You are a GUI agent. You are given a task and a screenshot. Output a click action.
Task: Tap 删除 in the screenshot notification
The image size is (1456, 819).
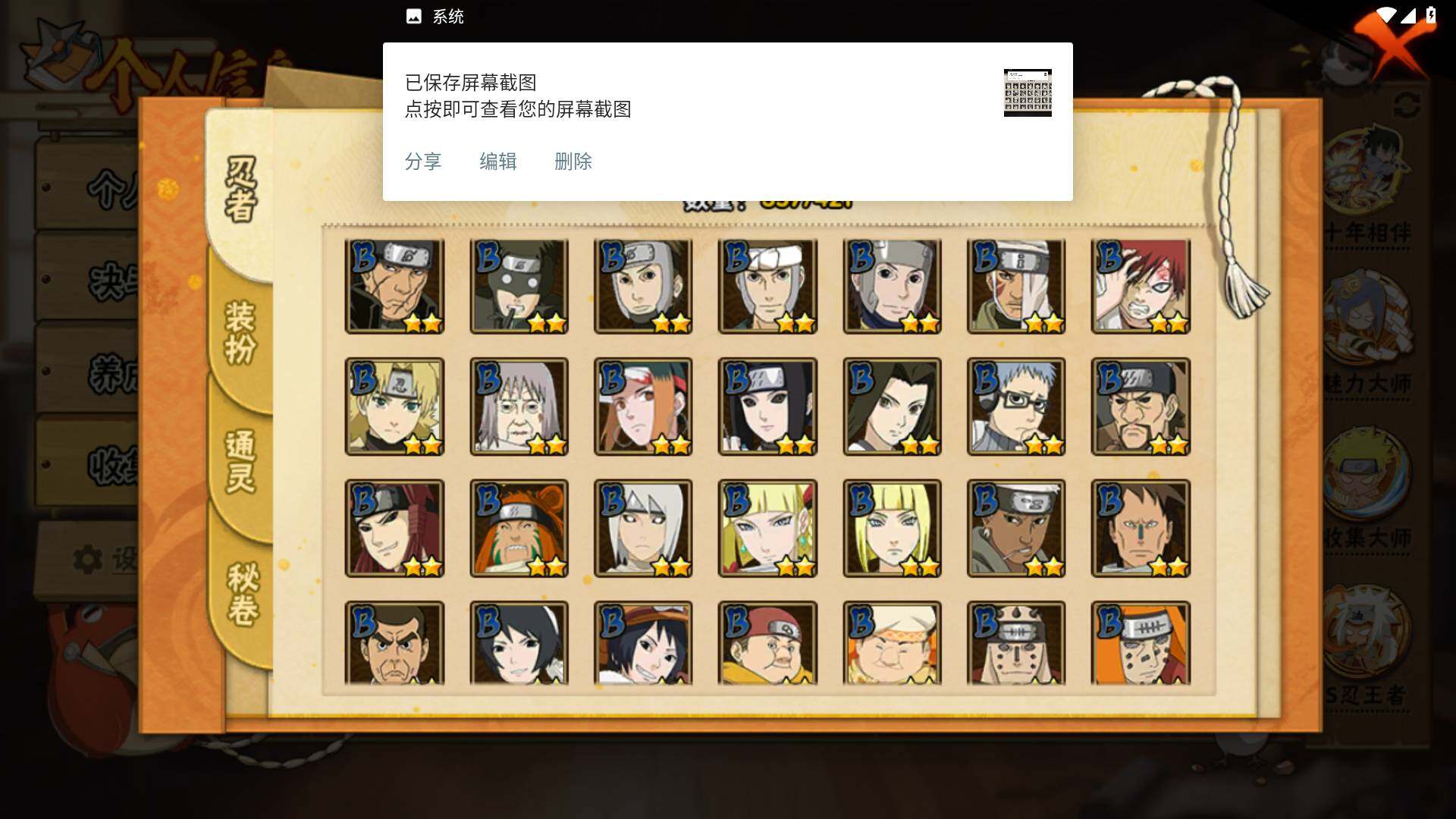click(573, 162)
